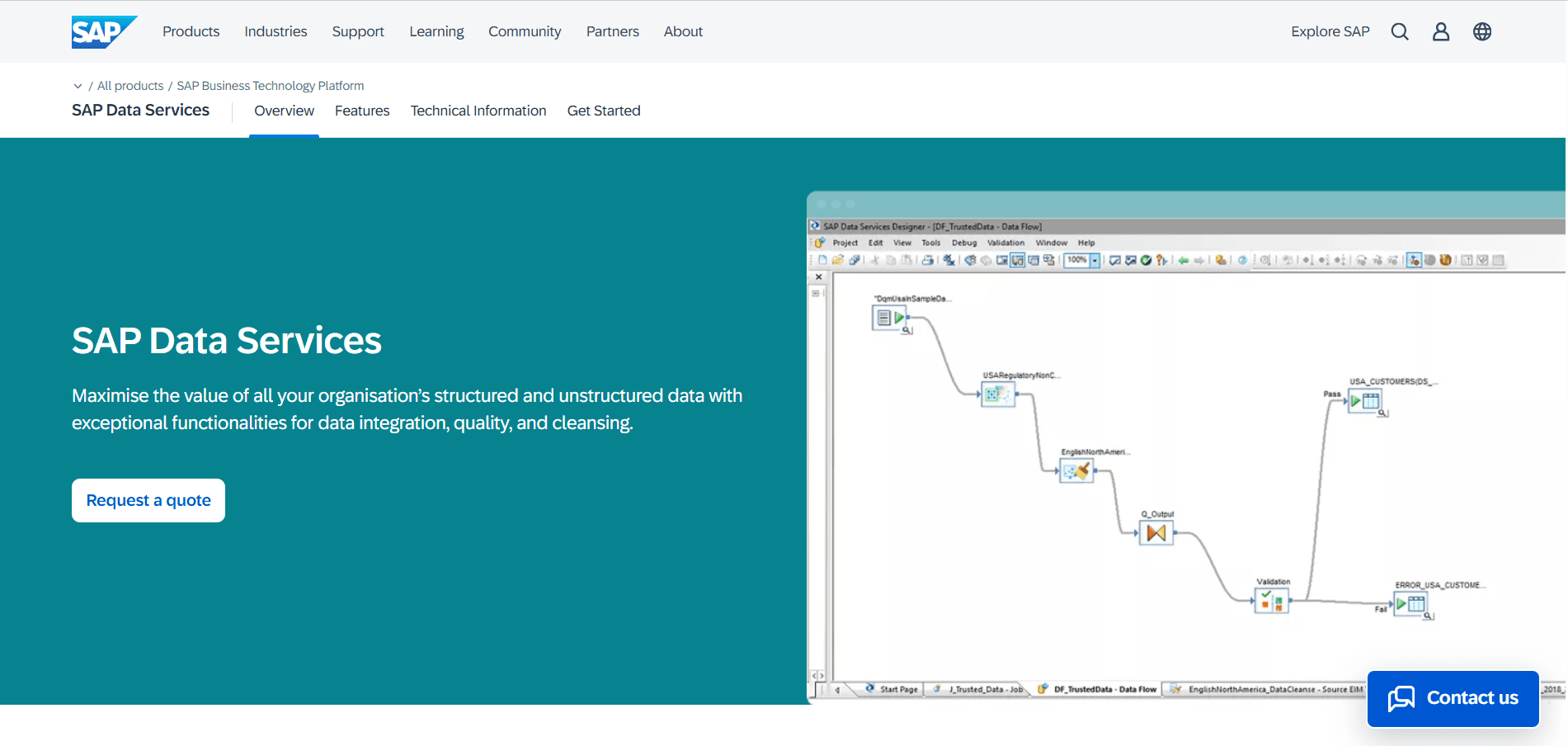Click the SAP logo
The height and width of the screenshot is (746, 1568).
pyautogui.click(x=104, y=31)
